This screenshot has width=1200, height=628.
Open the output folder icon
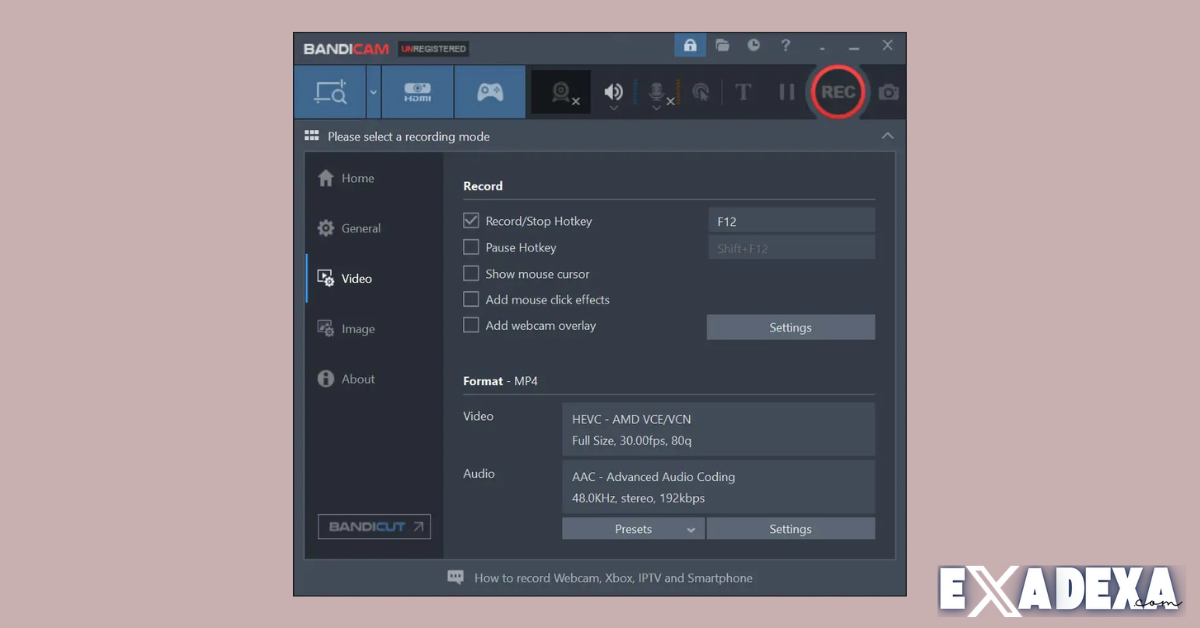[x=722, y=45]
